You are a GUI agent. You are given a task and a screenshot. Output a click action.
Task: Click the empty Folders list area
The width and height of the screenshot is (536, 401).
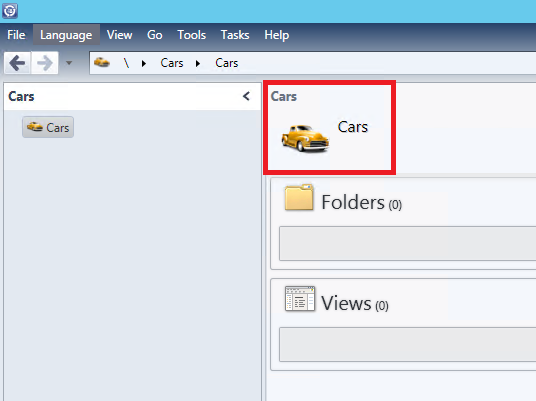pyautogui.click(x=407, y=243)
